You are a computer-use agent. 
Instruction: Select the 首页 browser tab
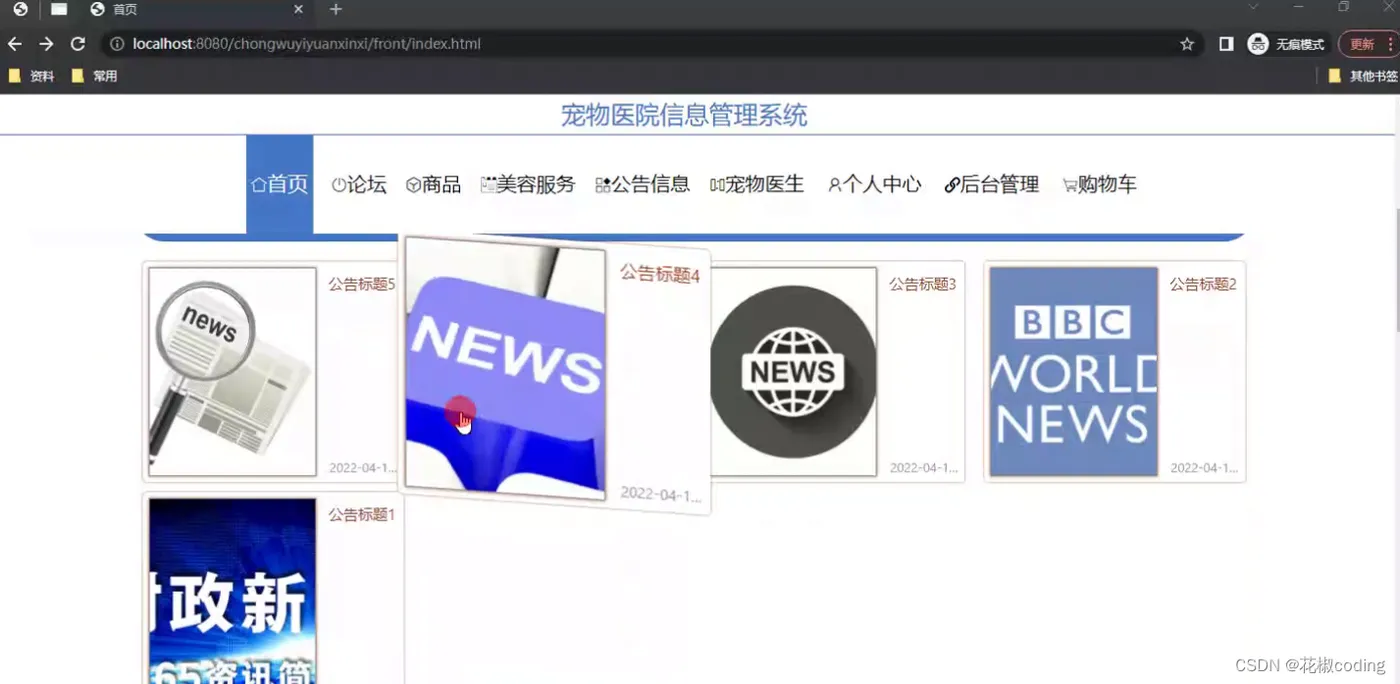click(195, 9)
